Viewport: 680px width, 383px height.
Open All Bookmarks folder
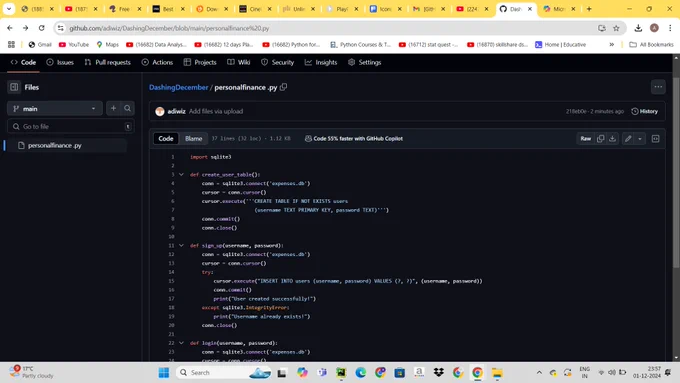[x=651, y=44]
